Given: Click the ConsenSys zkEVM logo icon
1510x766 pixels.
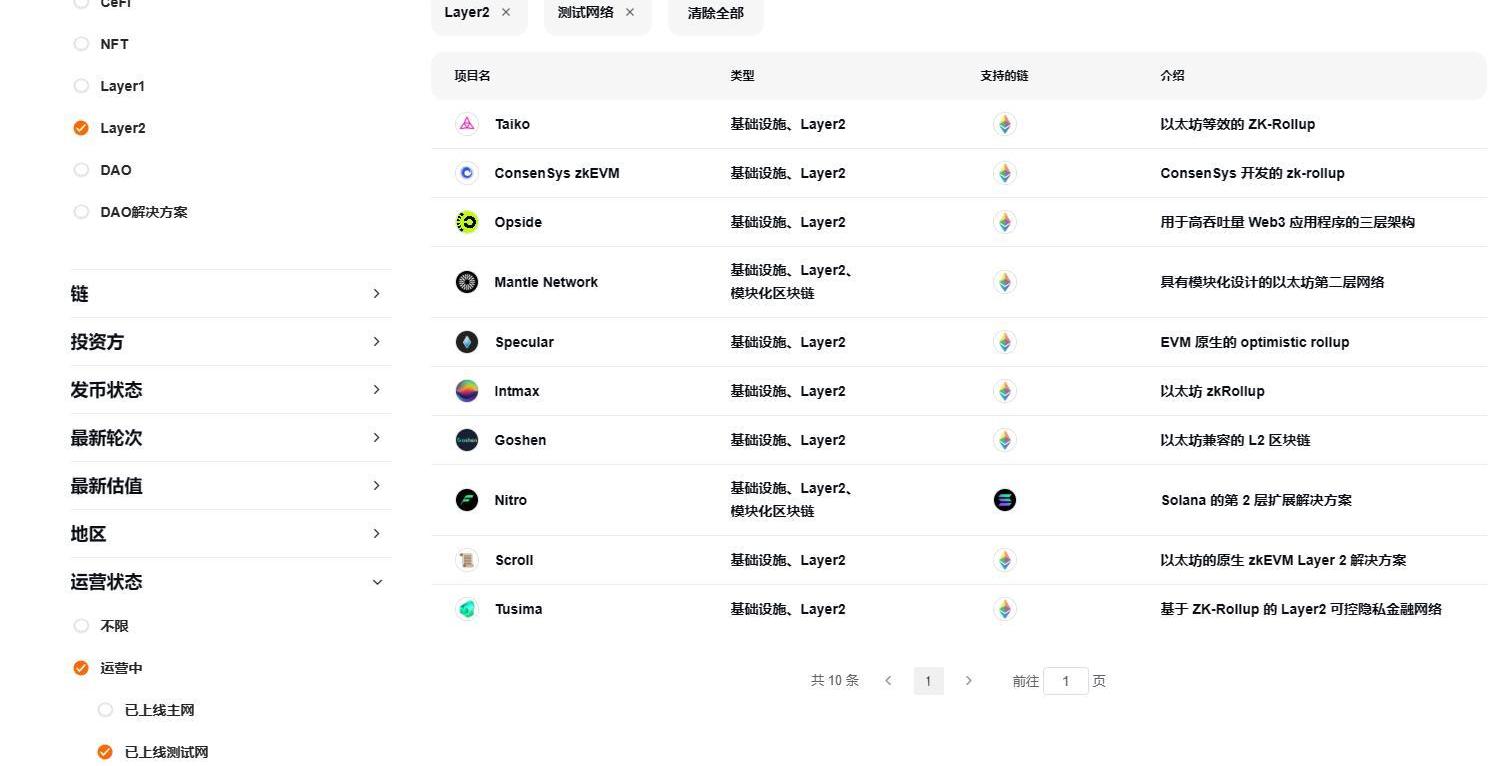Looking at the screenshot, I should 467,173.
